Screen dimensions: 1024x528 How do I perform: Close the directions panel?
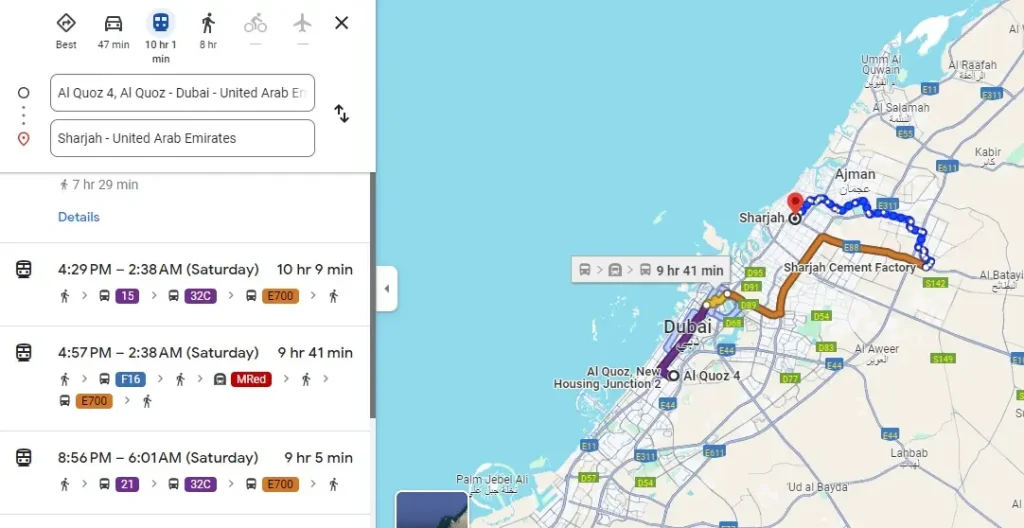341,24
